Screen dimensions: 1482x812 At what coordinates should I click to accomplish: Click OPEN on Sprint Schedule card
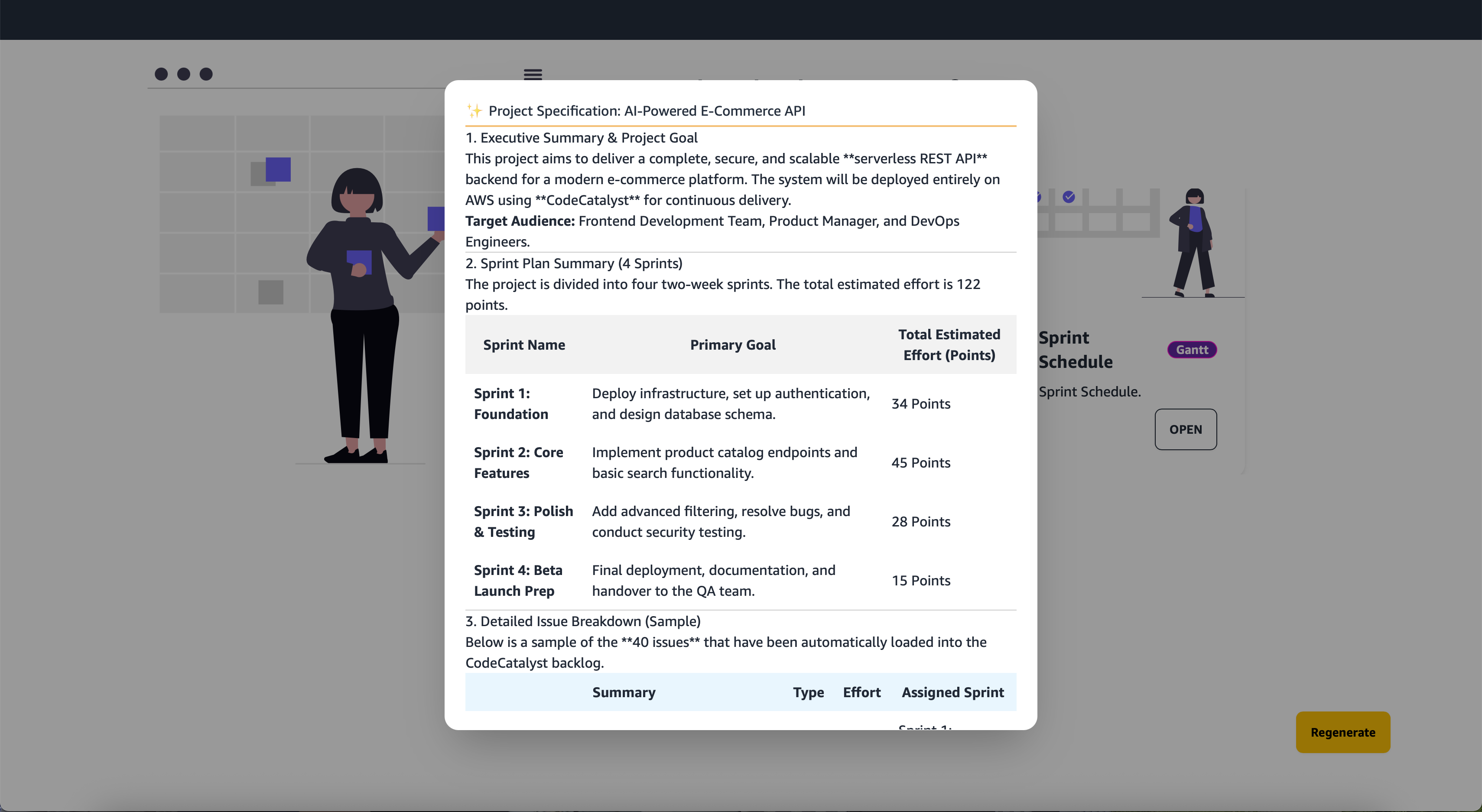[1185, 429]
